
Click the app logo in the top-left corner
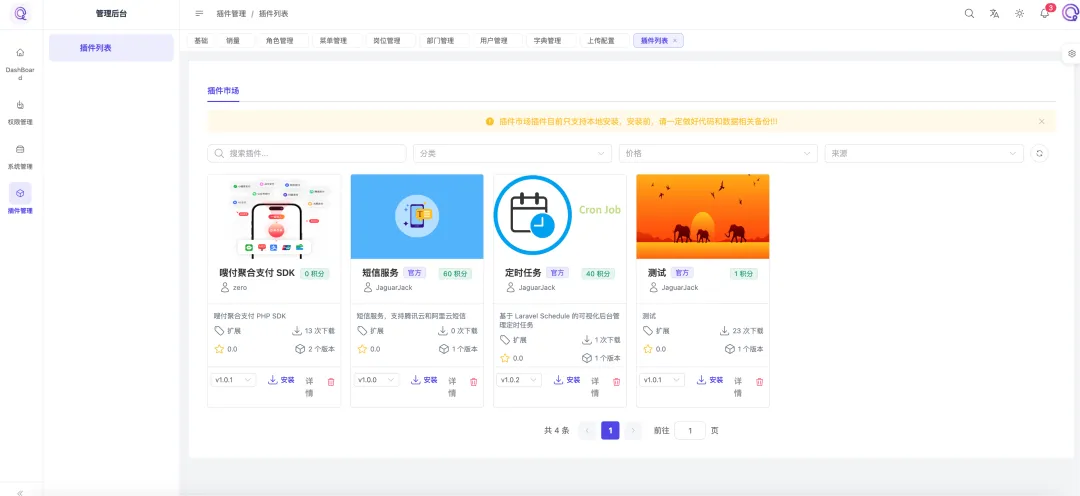[x=21, y=13]
